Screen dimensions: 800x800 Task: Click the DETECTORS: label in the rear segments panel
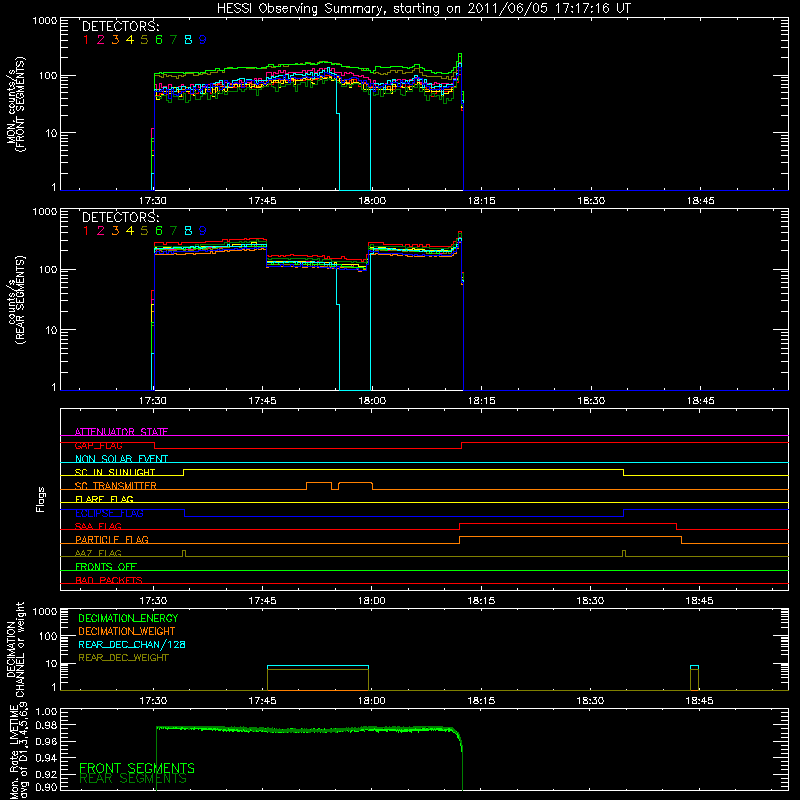(121, 217)
